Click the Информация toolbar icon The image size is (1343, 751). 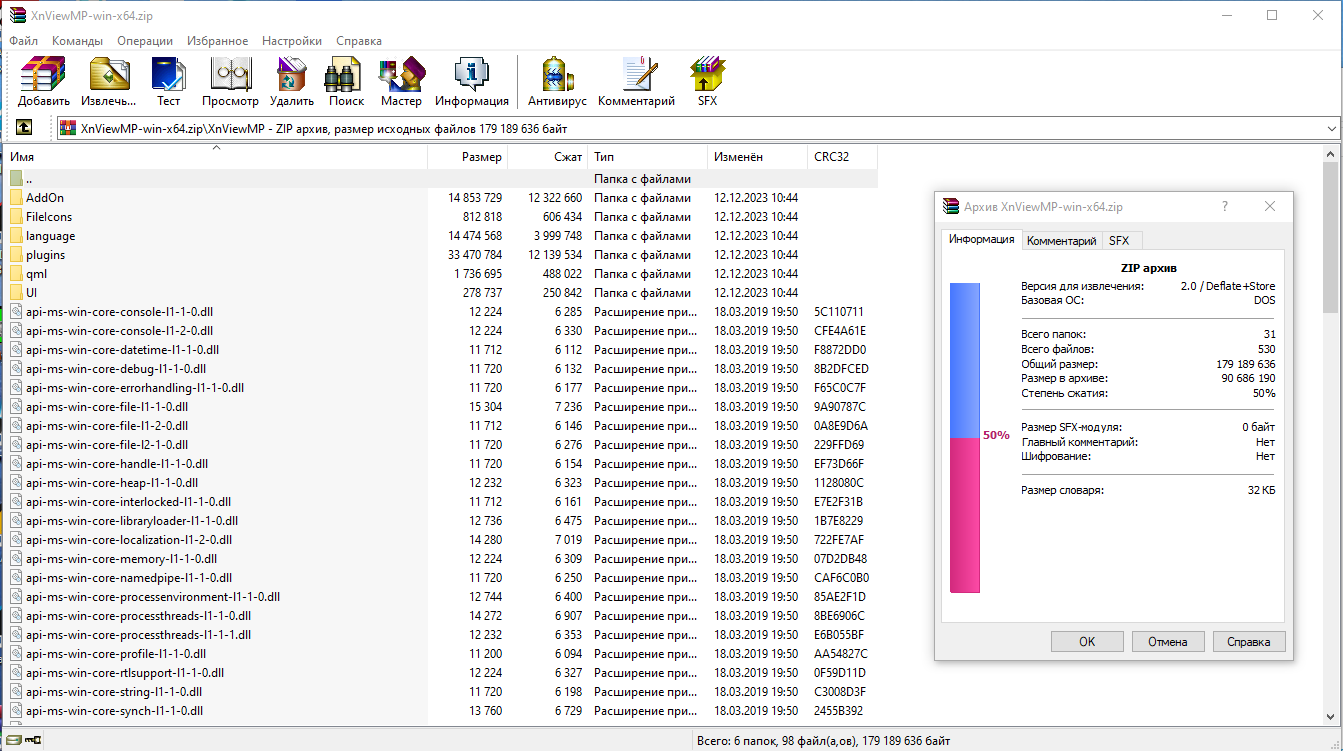[x=472, y=82]
